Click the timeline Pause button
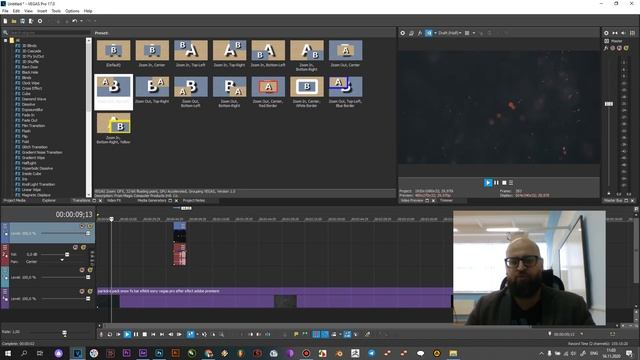The width and height of the screenshot is (640, 360). 136,334
